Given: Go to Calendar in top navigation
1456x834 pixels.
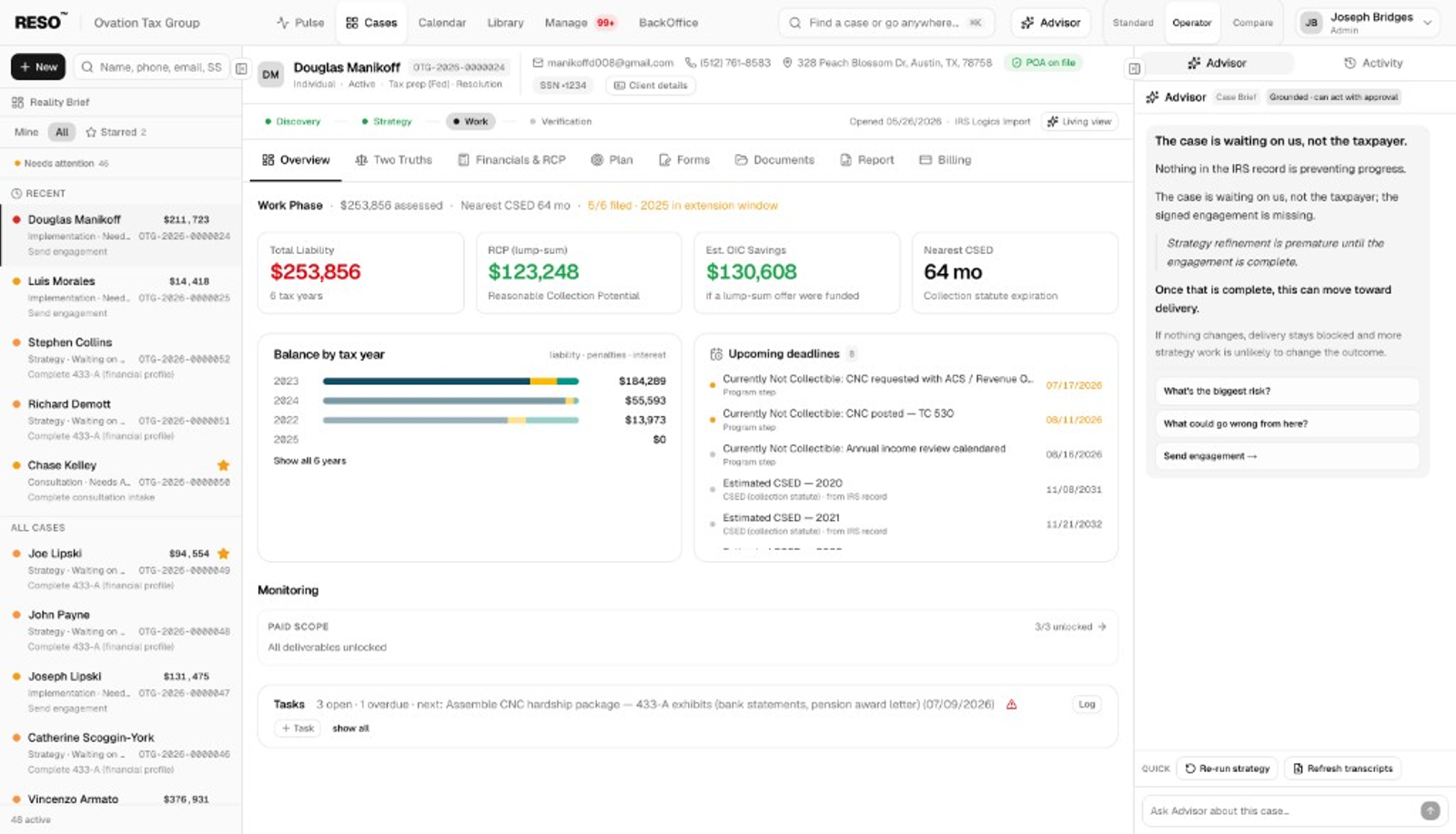Looking at the screenshot, I should coord(442,23).
